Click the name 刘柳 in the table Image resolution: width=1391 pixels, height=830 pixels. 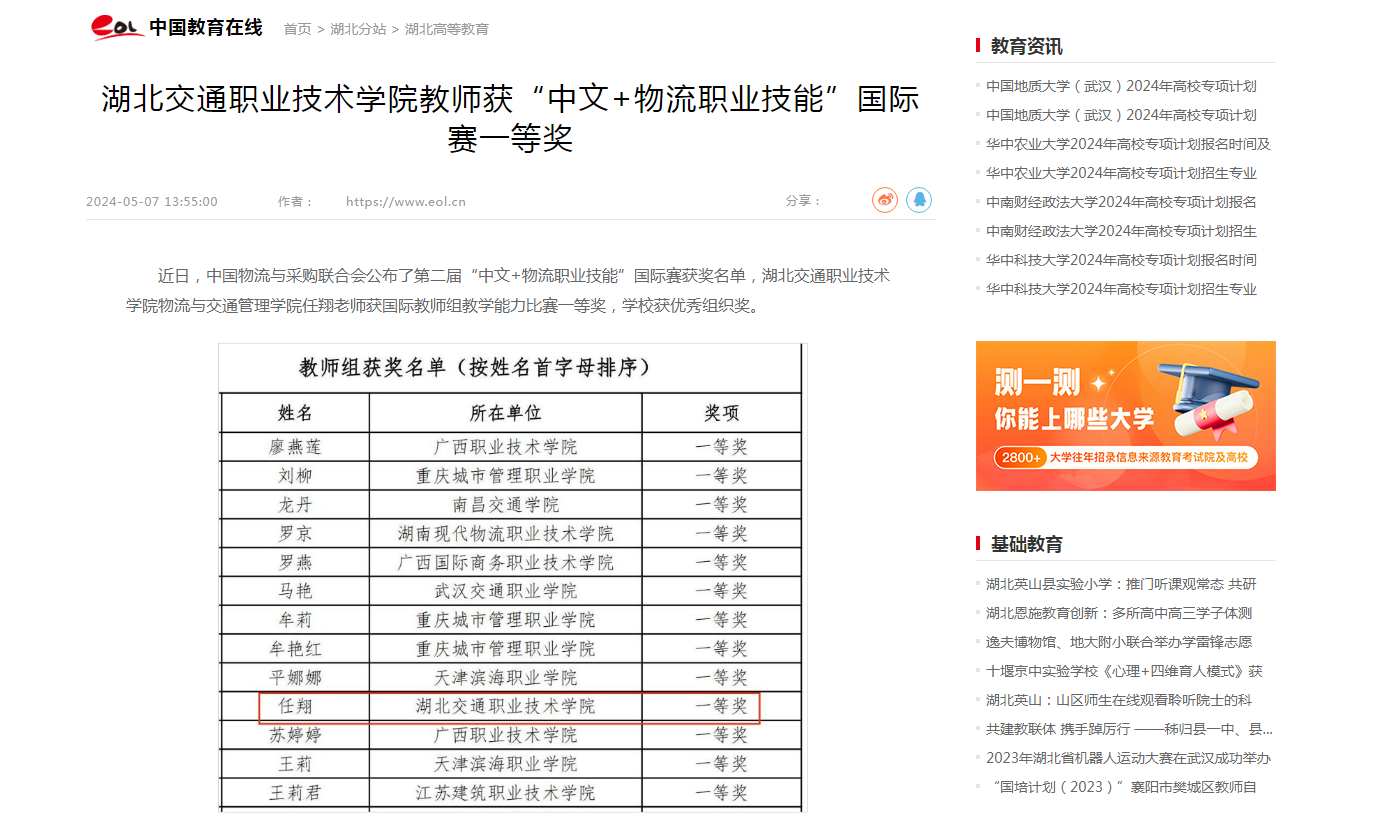tap(295, 476)
